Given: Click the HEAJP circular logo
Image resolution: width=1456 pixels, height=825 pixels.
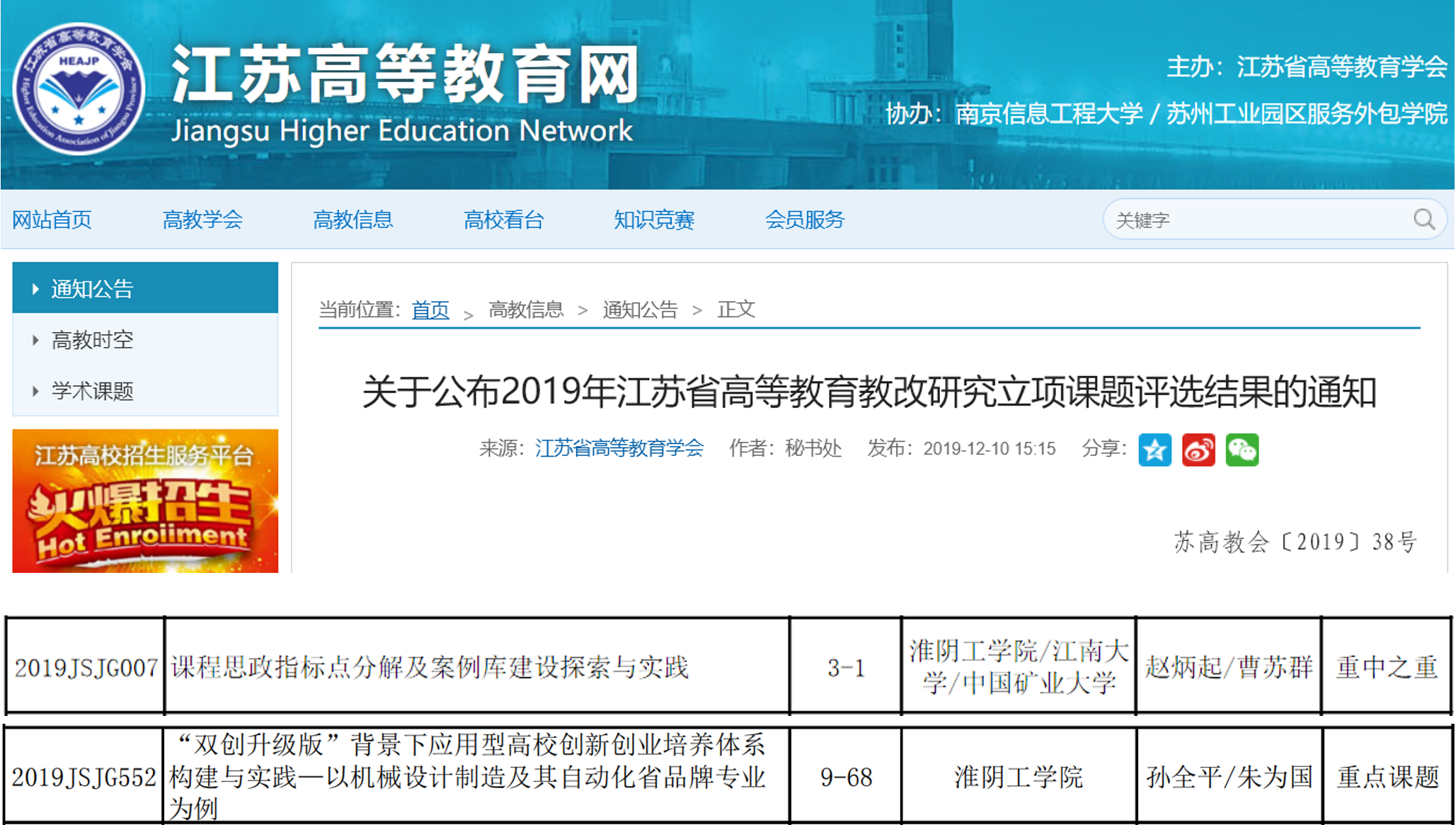Looking at the screenshot, I should (79, 89).
